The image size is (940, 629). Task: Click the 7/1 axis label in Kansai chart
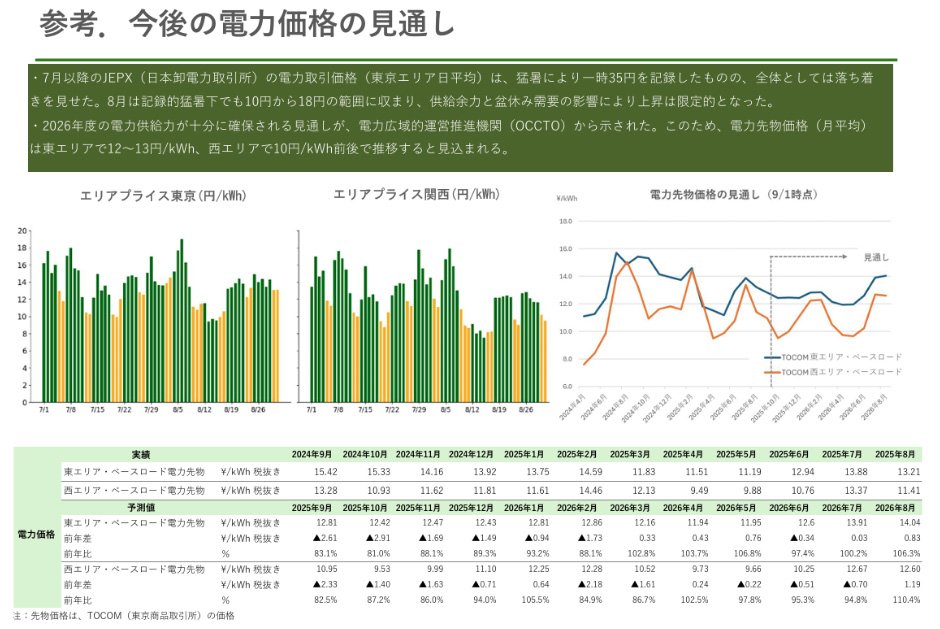tap(311, 410)
